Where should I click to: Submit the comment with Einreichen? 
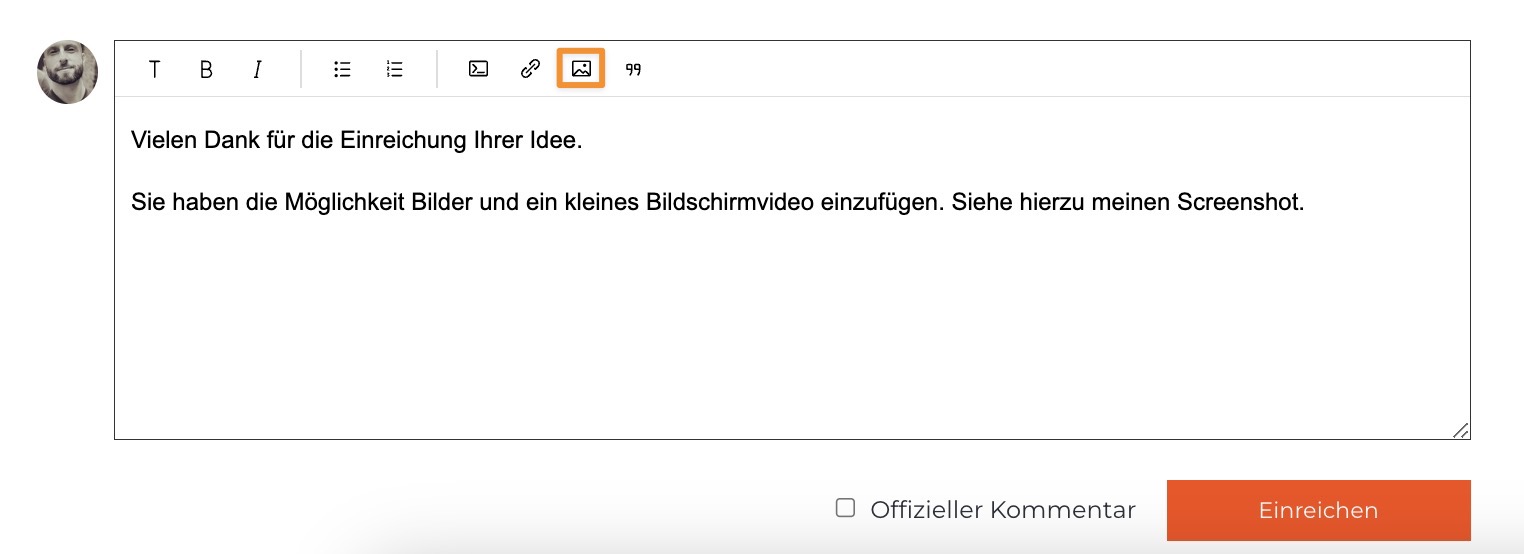1318,510
